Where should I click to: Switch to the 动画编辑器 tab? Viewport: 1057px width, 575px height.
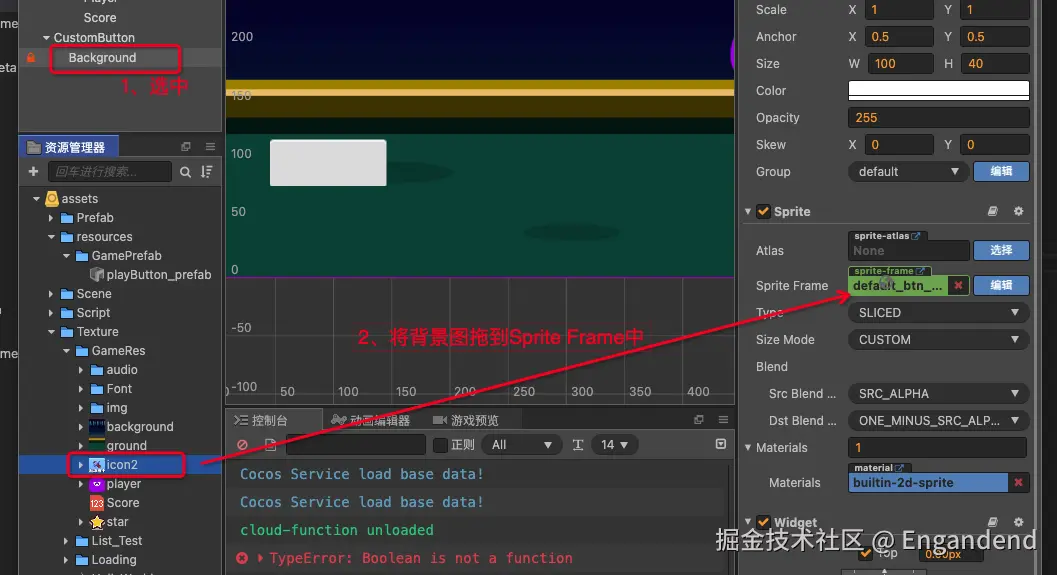[x=371, y=421]
